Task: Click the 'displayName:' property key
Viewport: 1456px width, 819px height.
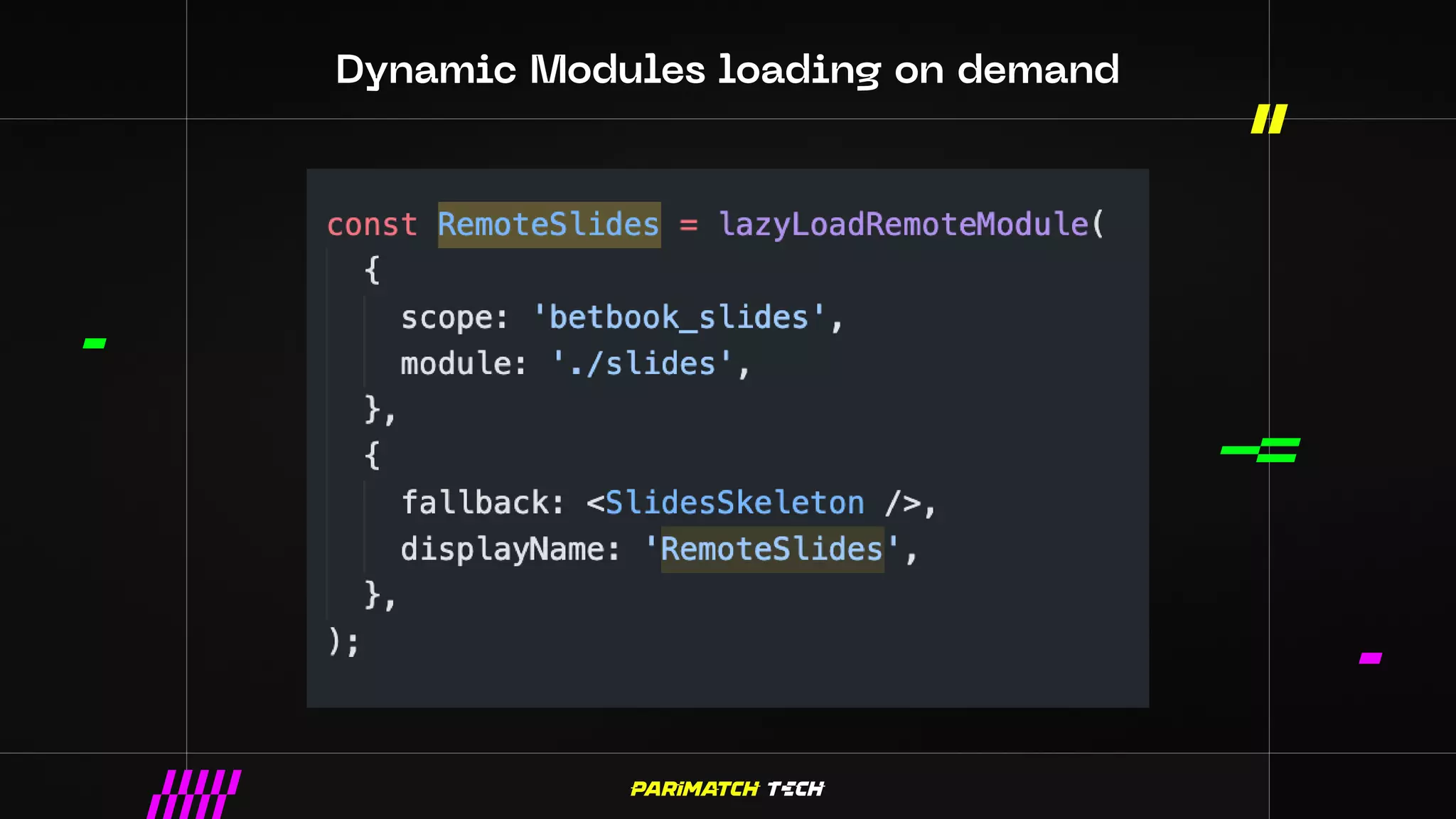Action: (x=510, y=550)
